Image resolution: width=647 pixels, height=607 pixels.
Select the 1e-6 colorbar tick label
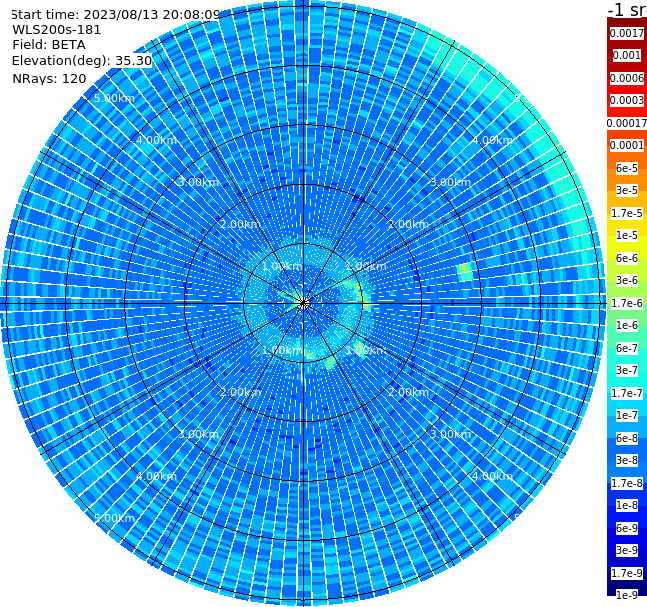(x=627, y=325)
